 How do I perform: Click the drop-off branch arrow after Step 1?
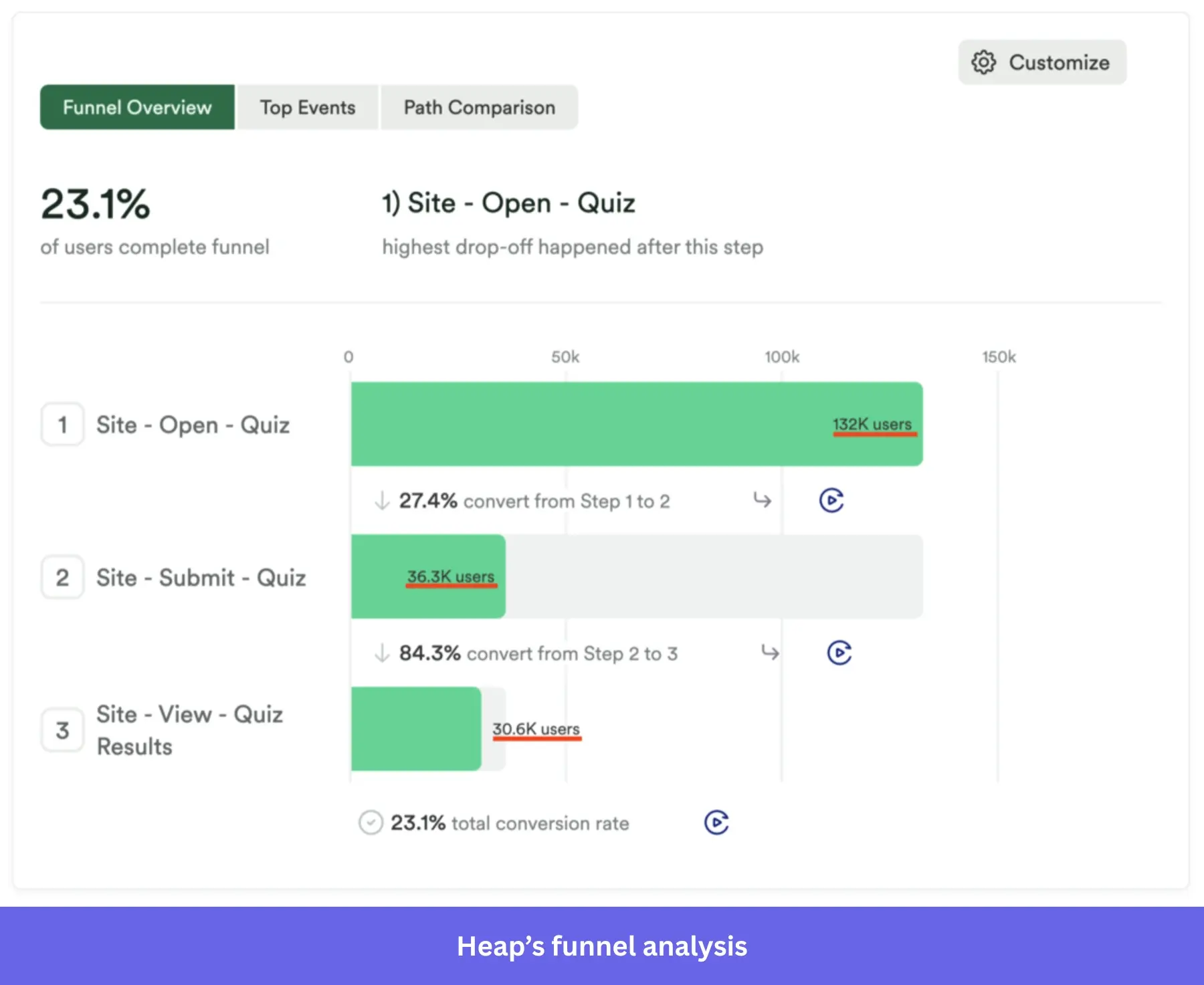763,500
